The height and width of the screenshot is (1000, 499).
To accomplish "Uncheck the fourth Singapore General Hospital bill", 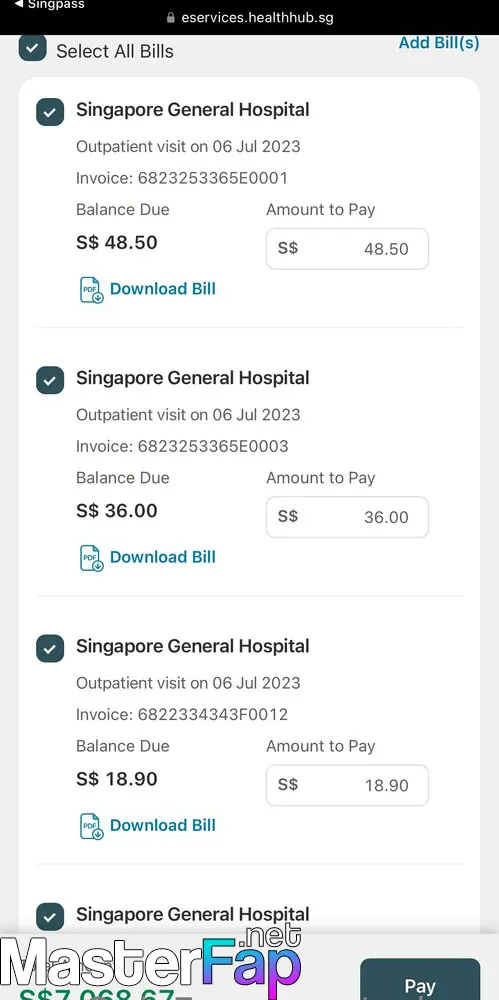I will [50, 917].
